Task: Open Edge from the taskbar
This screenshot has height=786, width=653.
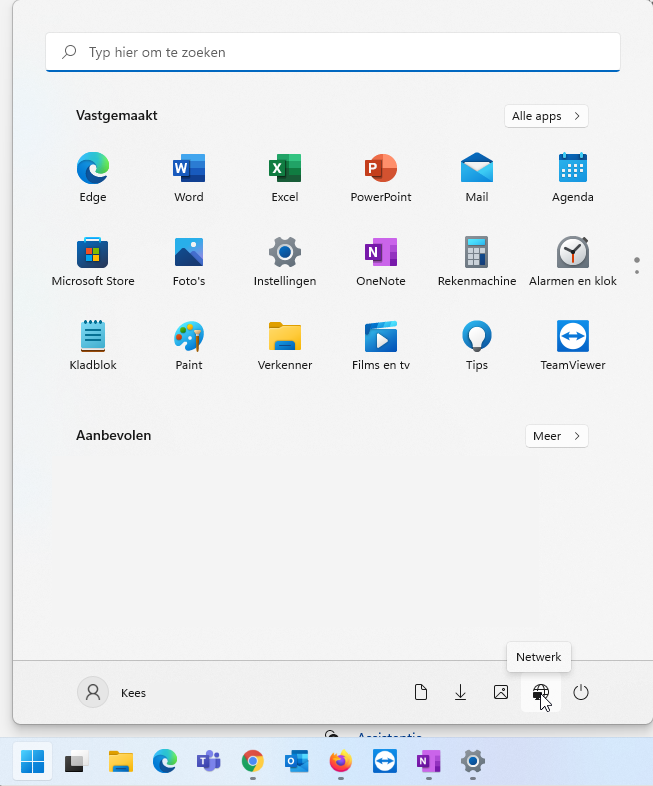Action: (165, 761)
